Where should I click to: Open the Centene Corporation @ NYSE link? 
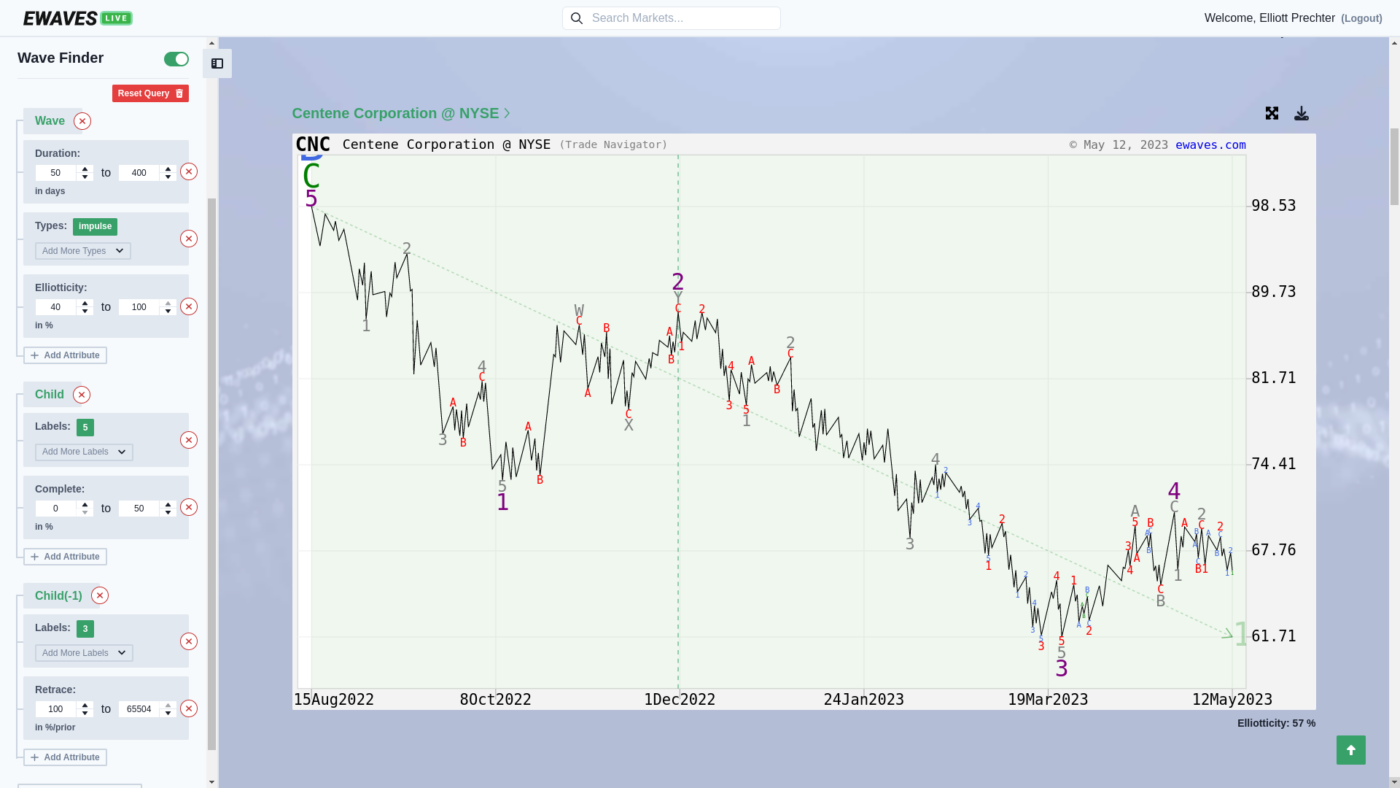(x=400, y=113)
